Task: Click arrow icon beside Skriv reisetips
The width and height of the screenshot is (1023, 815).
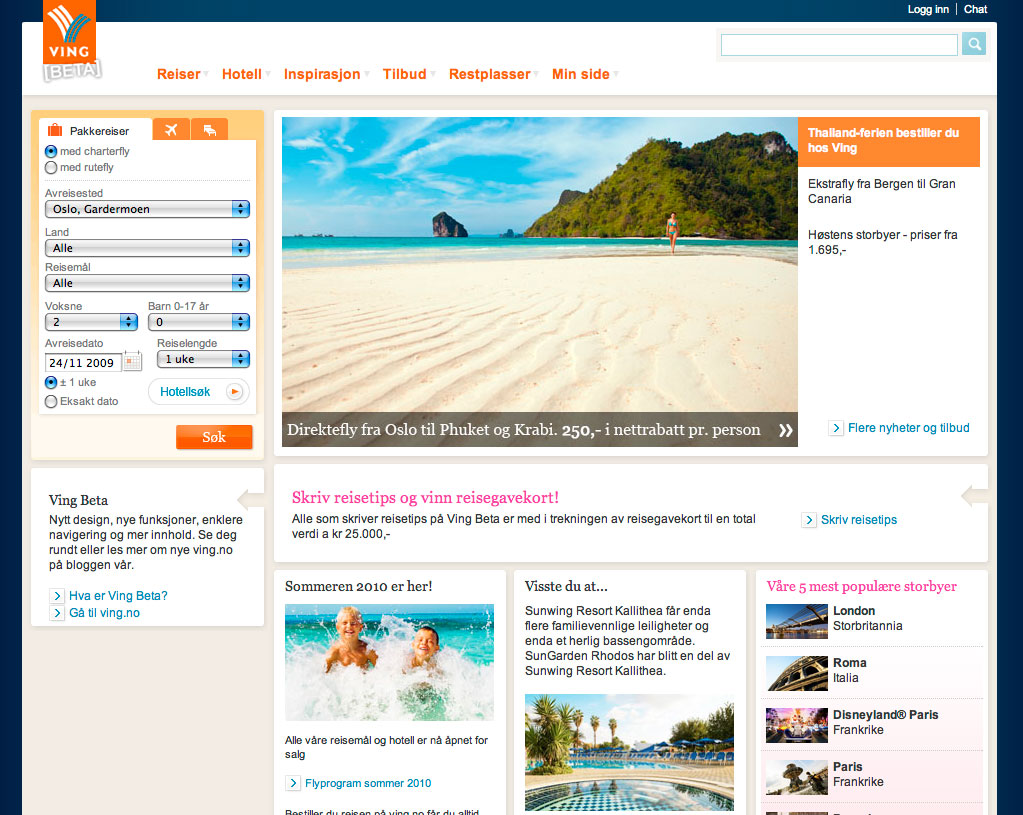Action: [x=809, y=520]
